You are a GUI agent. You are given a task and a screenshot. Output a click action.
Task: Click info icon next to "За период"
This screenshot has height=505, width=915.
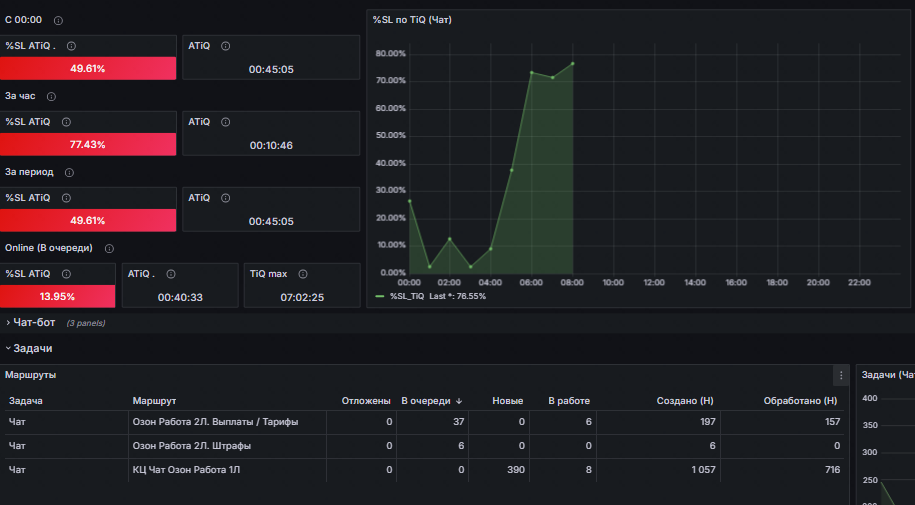(69, 172)
